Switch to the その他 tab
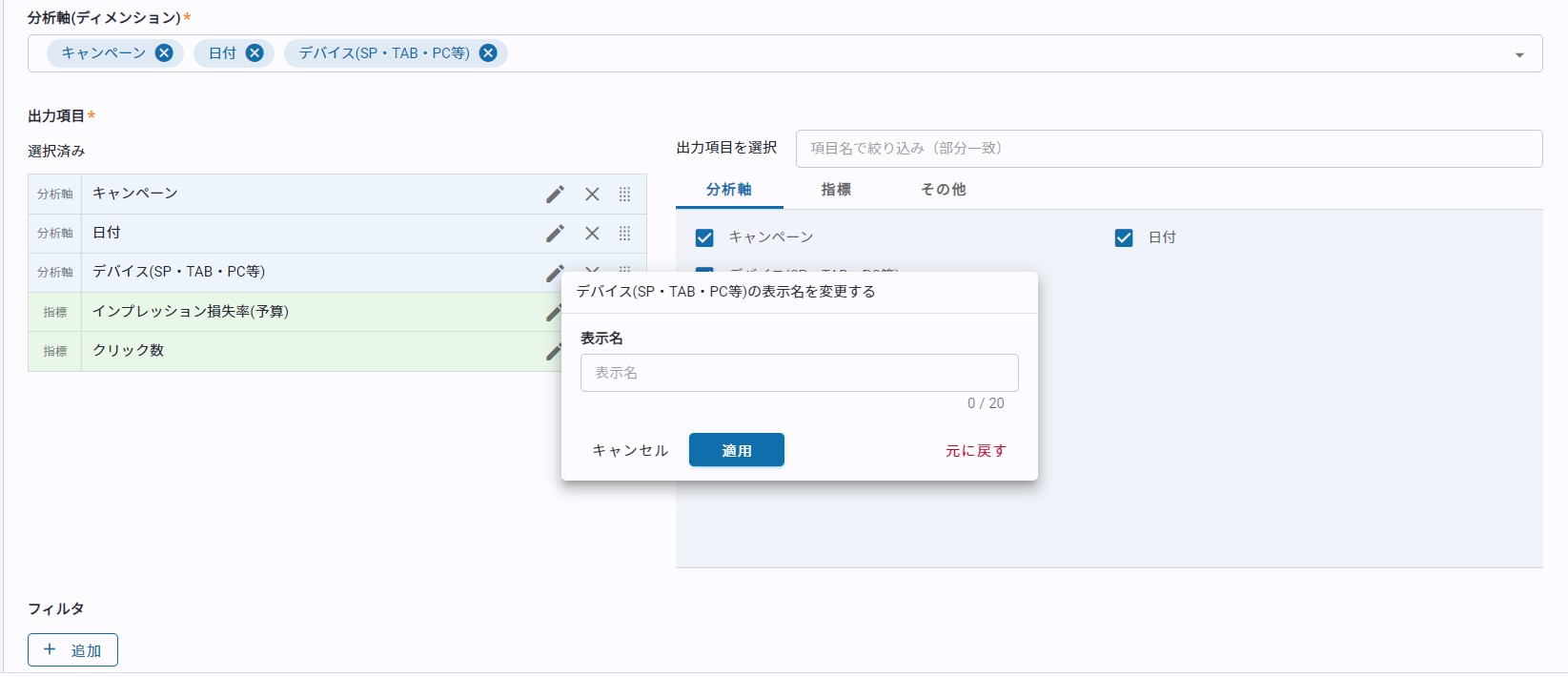Screen dimensions: 1568x677 [x=943, y=190]
